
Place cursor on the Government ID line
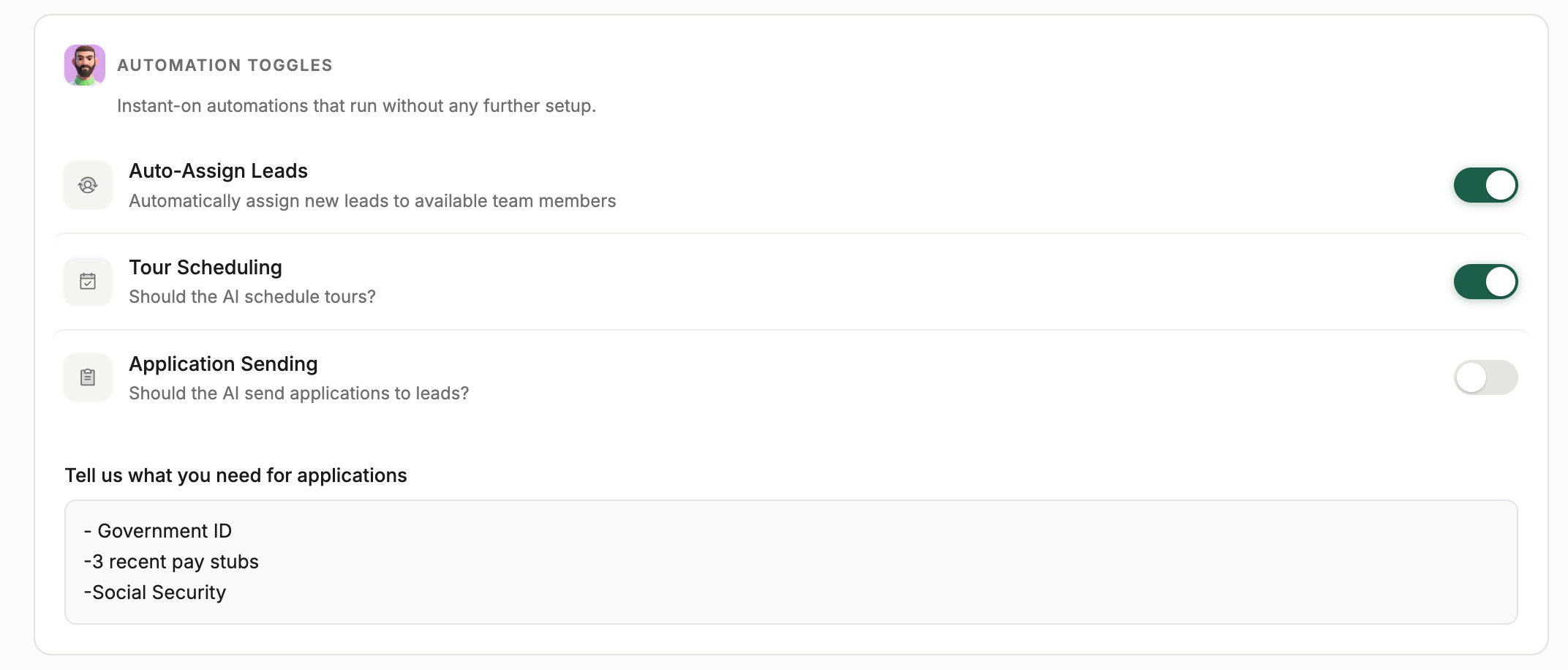158,531
